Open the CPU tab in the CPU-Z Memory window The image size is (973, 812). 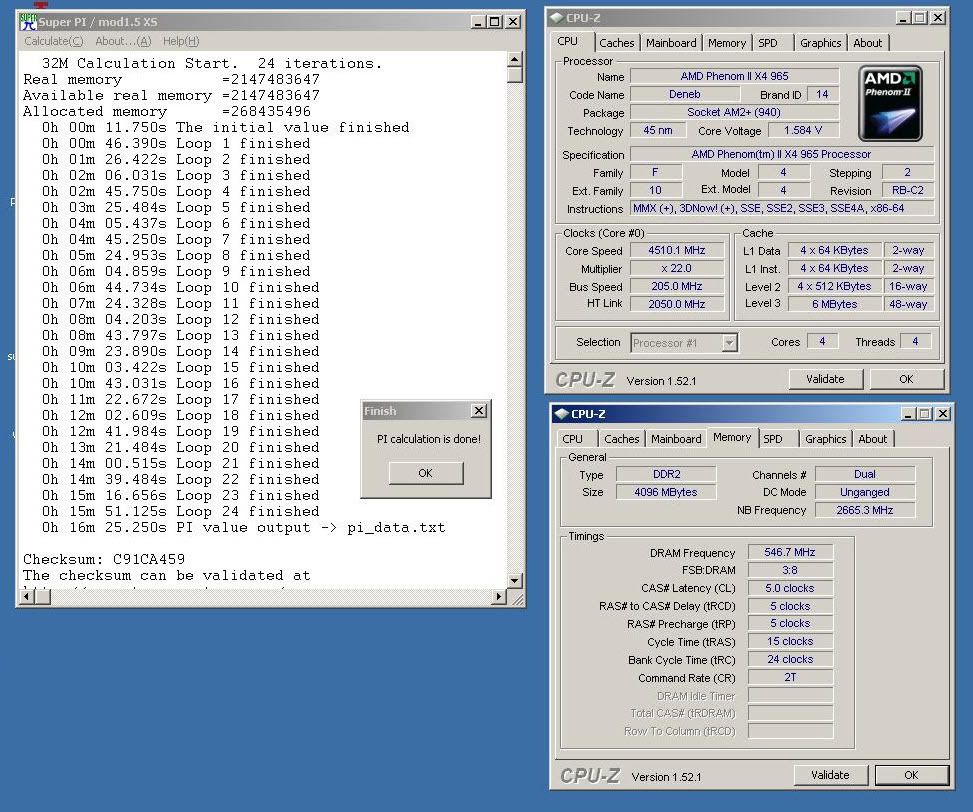[572, 439]
